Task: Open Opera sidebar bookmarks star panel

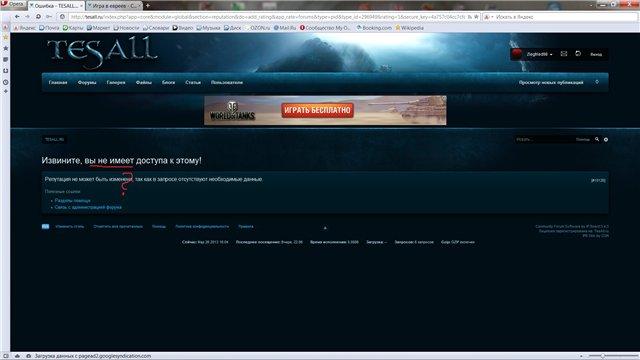Action: point(5,37)
